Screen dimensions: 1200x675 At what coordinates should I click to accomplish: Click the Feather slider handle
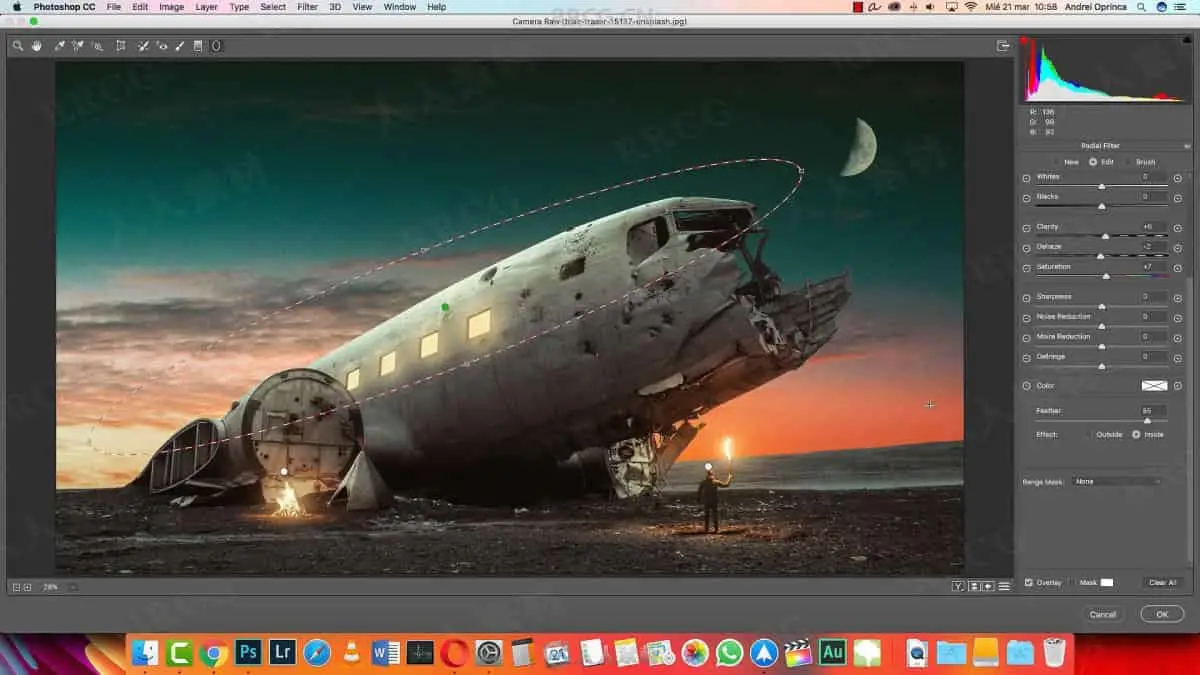coord(1147,421)
